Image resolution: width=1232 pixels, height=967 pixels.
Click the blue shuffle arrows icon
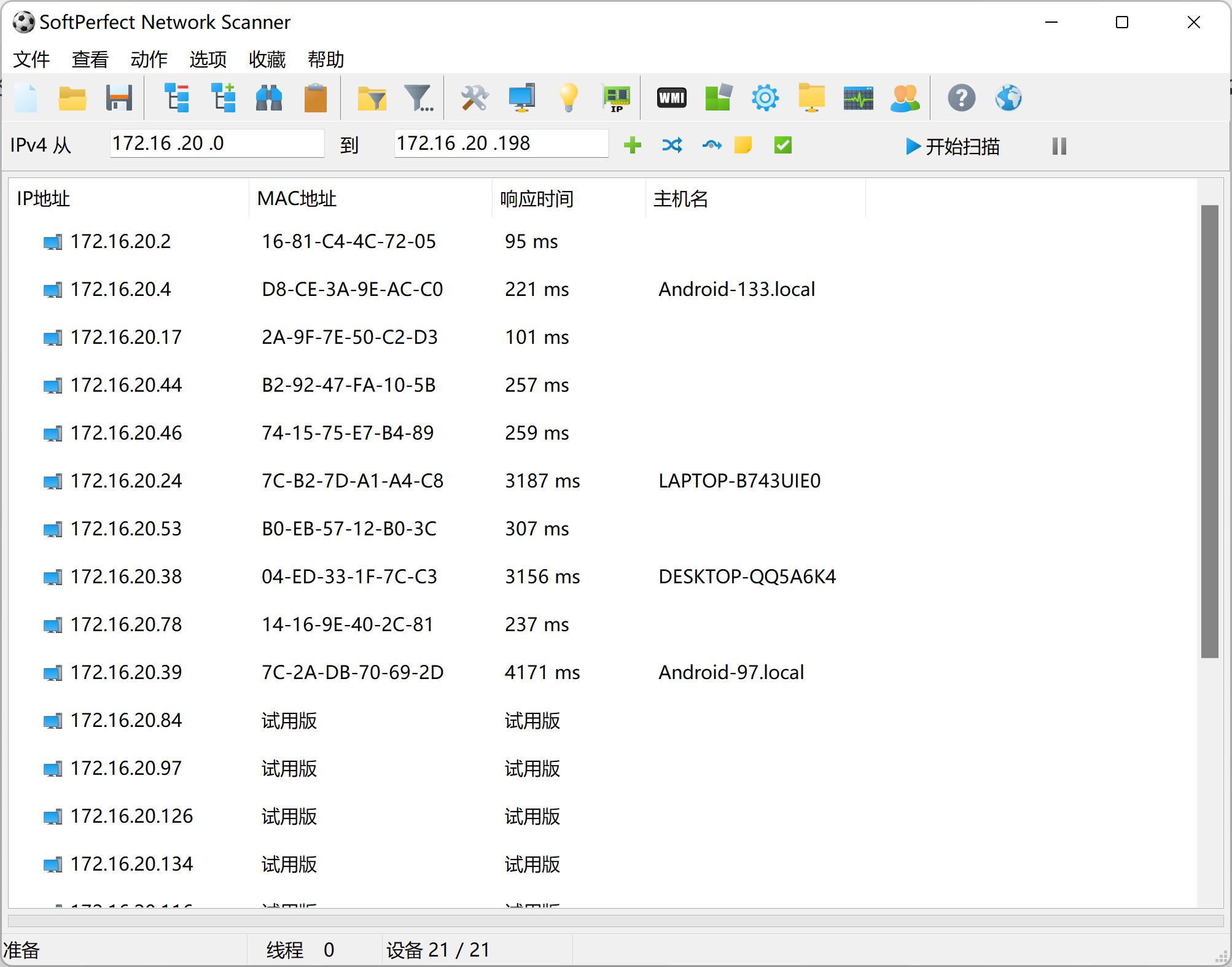pos(672,146)
